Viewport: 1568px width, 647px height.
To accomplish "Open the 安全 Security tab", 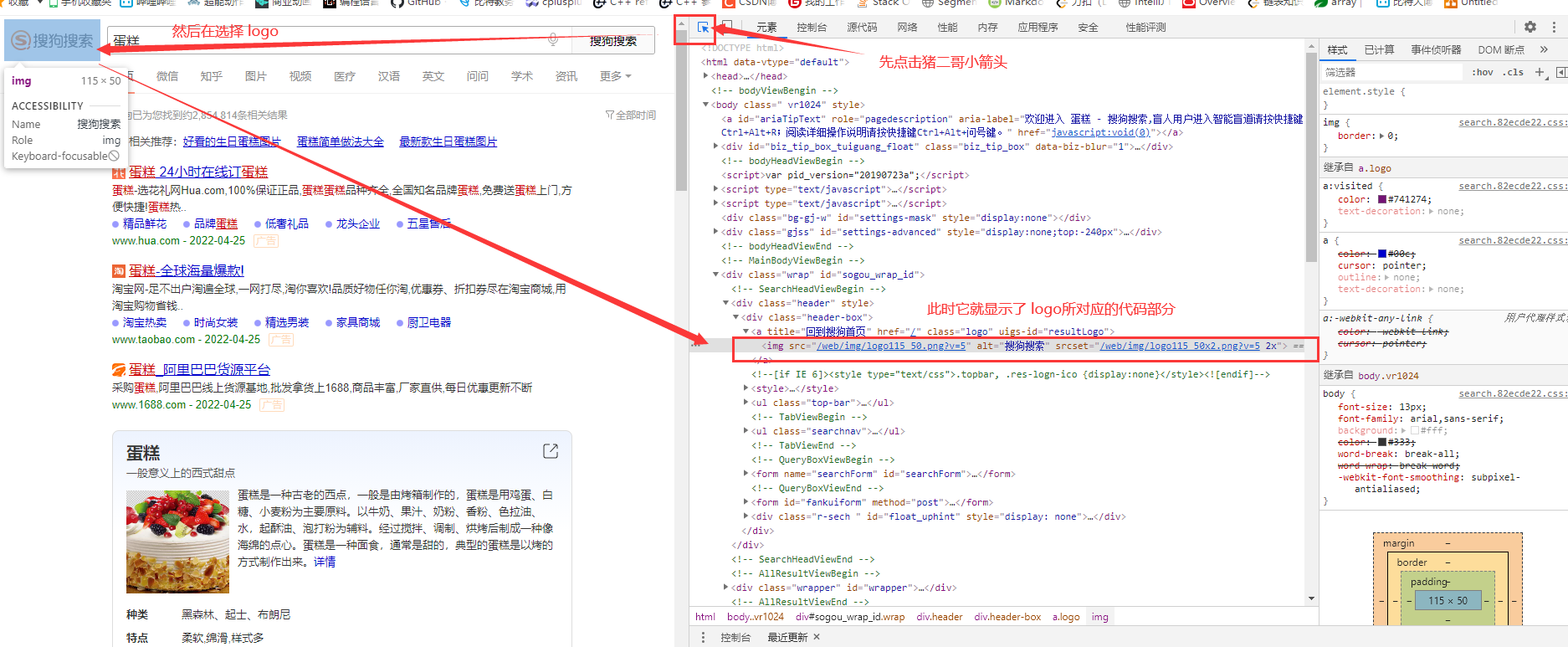I will tap(1088, 28).
